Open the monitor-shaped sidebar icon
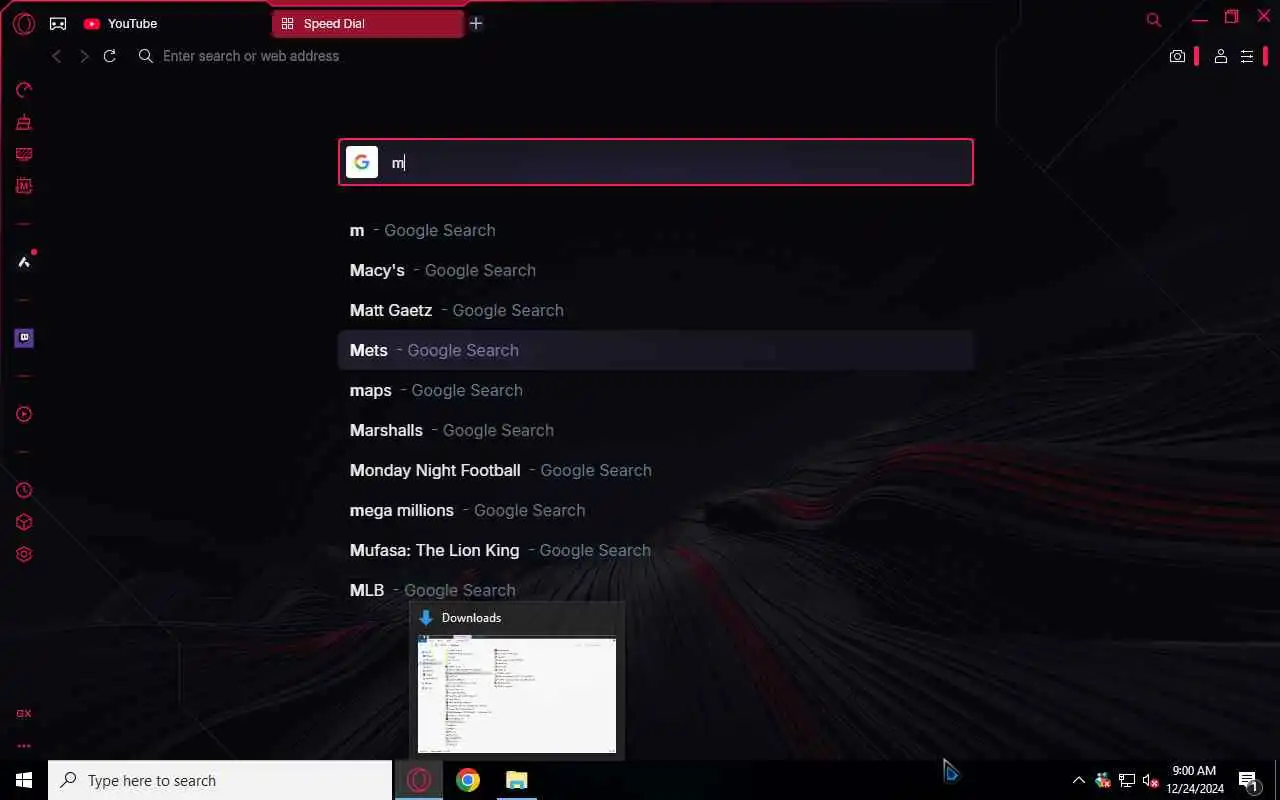1280x800 pixels. (x=24, y=154)
